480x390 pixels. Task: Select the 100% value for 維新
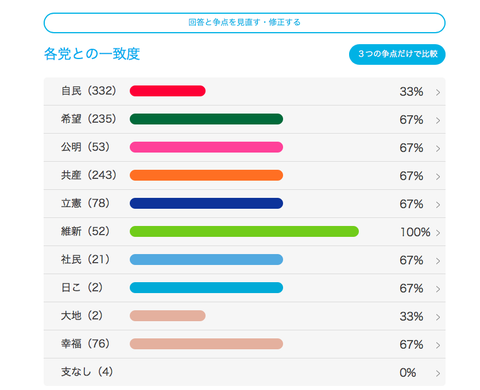[x=415, y=232]
